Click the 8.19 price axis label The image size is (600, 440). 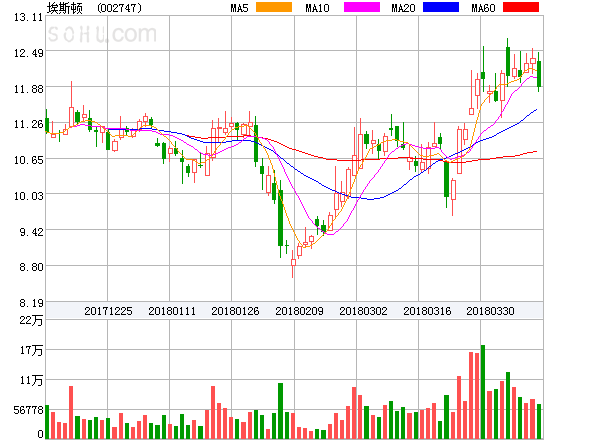click(x=31, y=303)
